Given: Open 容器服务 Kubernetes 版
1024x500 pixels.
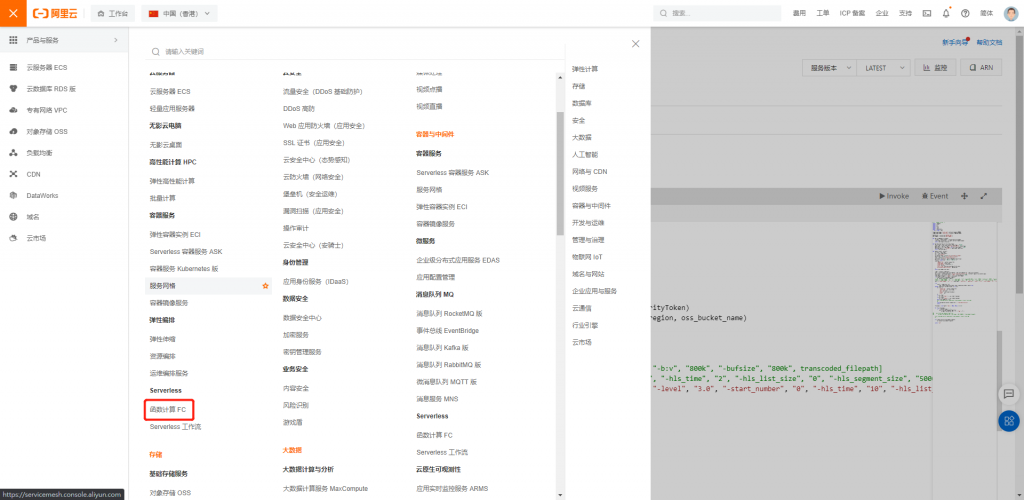Looking at the screenshot, I should pos(184,269).
